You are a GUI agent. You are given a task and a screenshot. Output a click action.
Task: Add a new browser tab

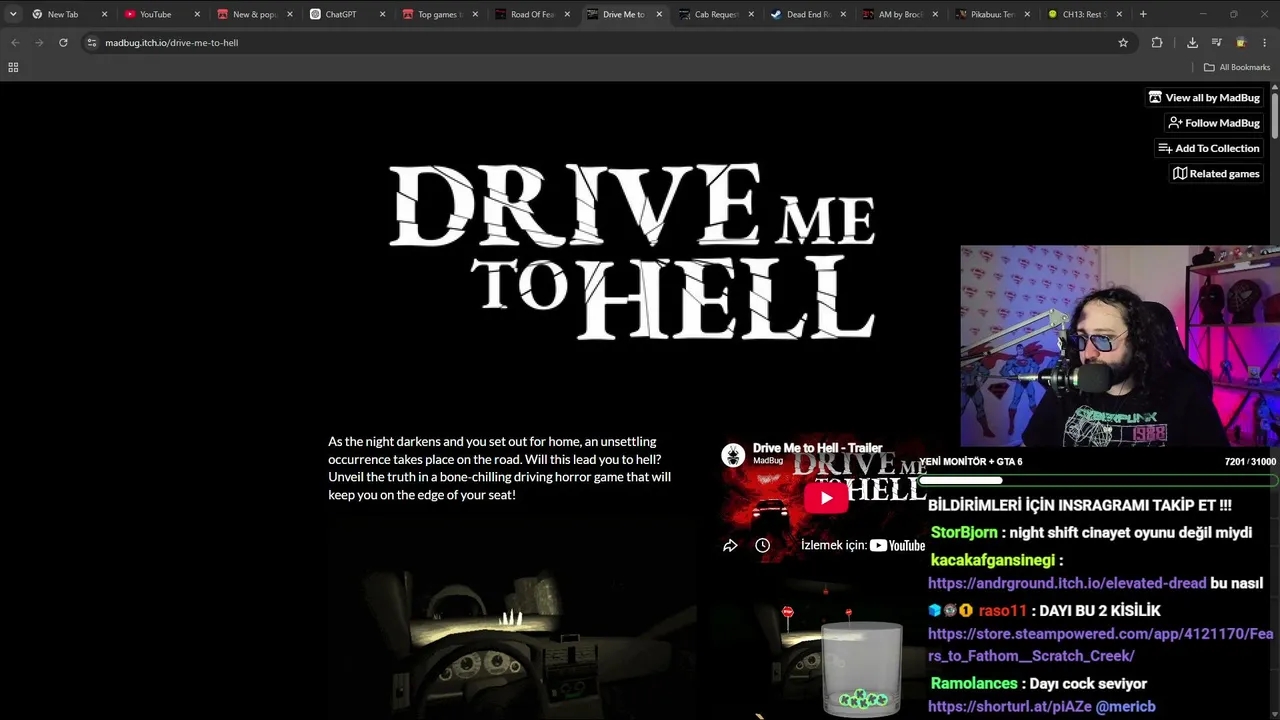click(x=1143, y=14)
